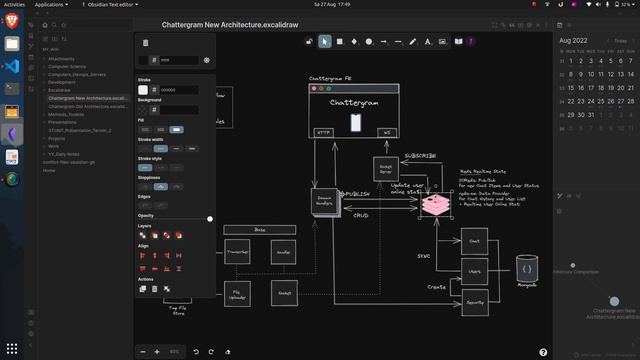Select the Diamond shape tool
The height and width of the screenshot is (360, 640).
coord(354,42)
